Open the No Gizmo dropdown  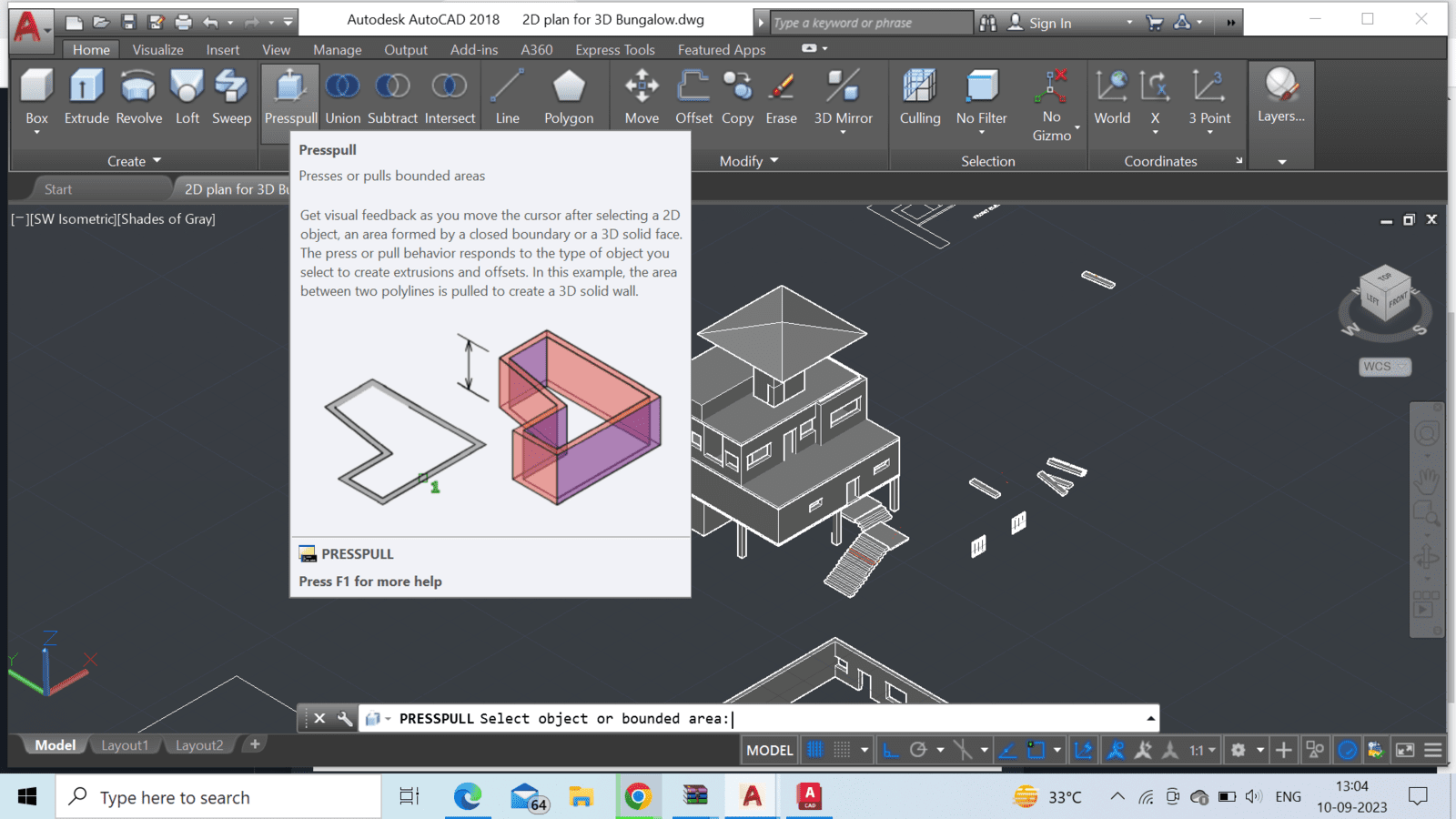click(x=1052, y=106)
